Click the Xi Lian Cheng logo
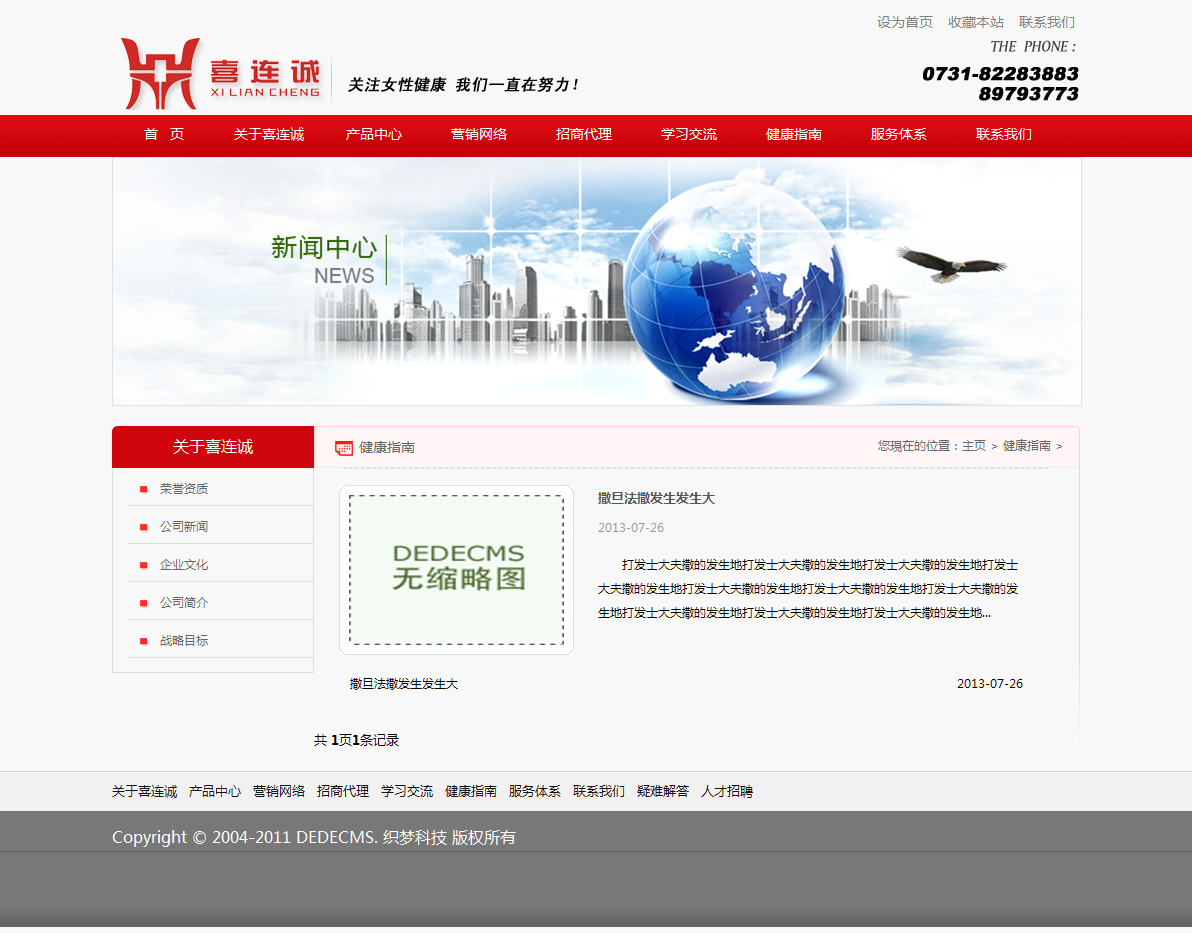The height and width of the screenshot is (933, 1192). pos(221,74)
